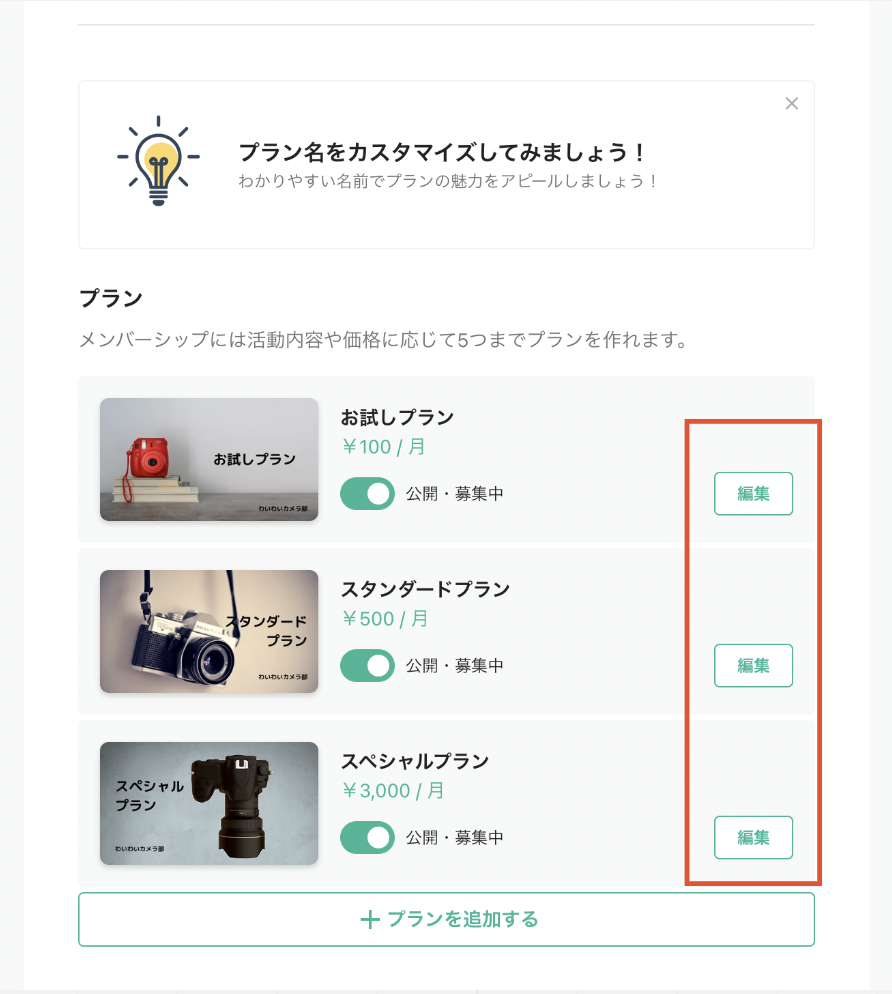Edit the スタンダードプラン plan
The image size is (892, 994).
coord(753,666)
